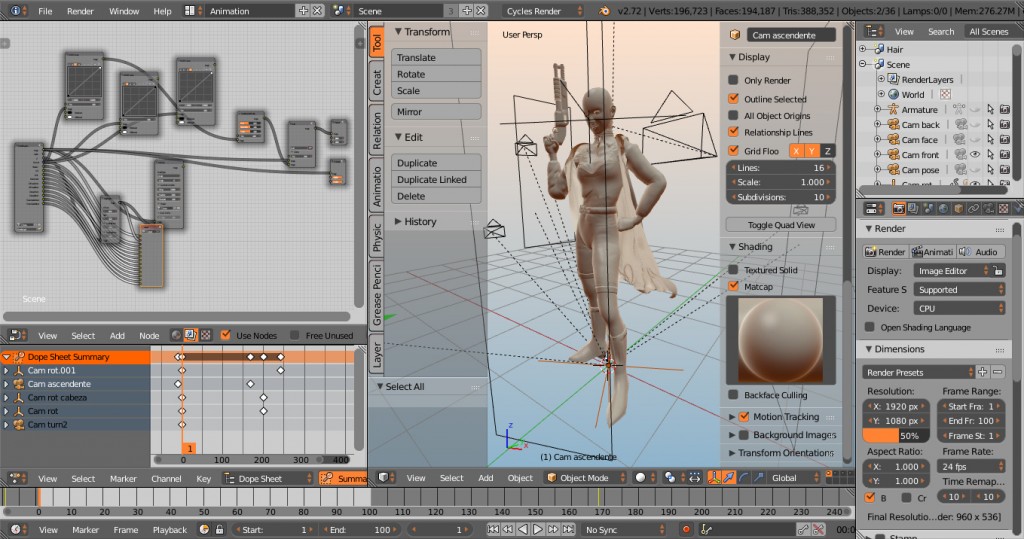Click the insert keyframes key icon
The image size is (1024, 539).
(x=803, y=529)
